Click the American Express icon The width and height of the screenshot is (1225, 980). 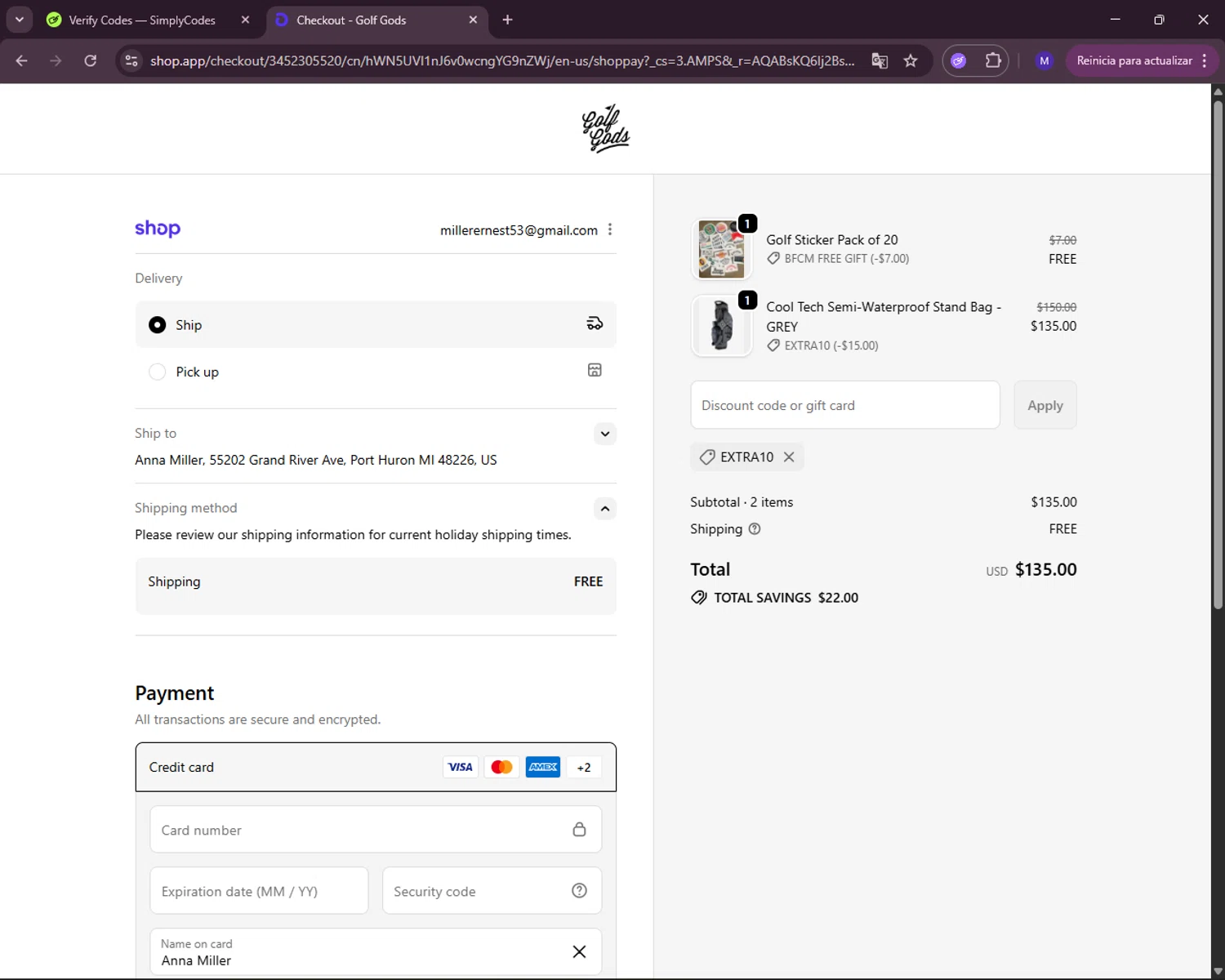point(543,768)
